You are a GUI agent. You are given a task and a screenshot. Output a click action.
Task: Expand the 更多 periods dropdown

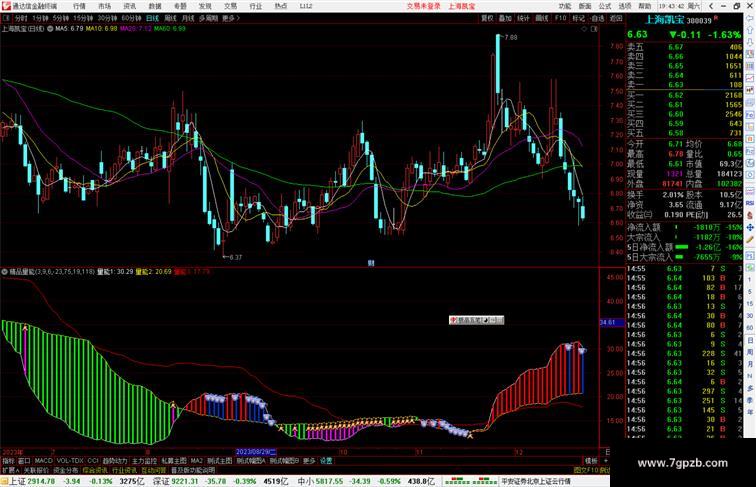[231, 18]
